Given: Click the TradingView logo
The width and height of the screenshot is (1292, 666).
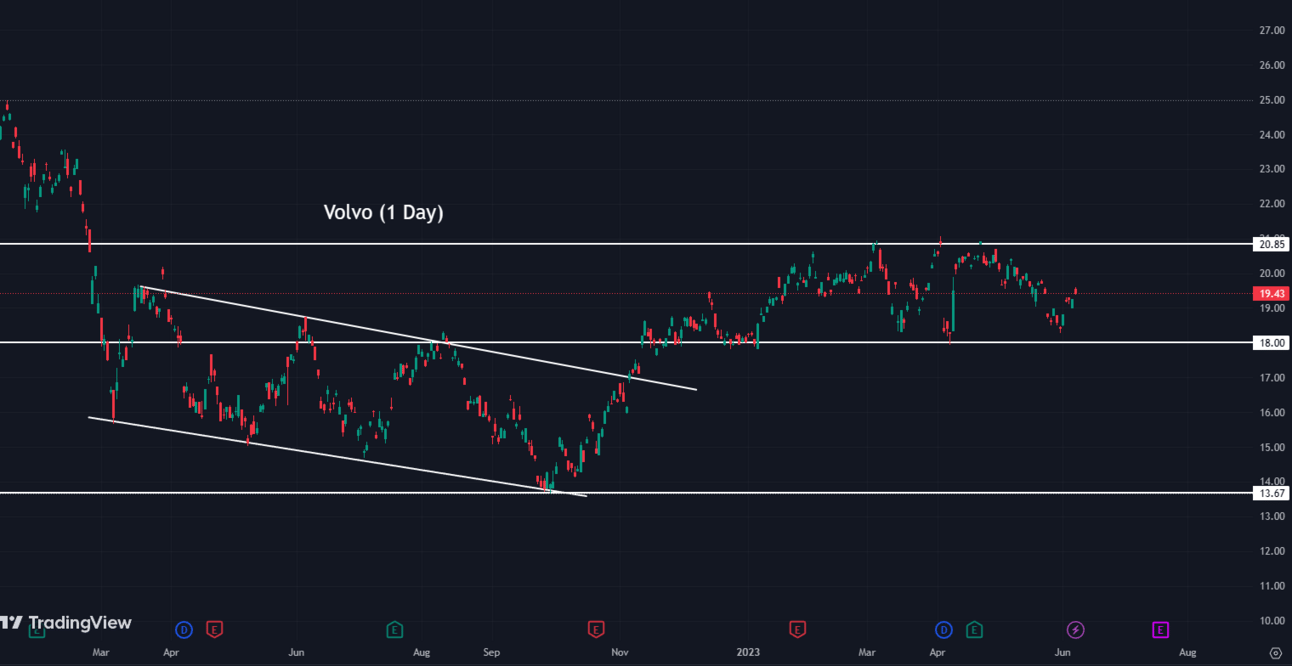Looking at the screenshot, I should [x=66, y=623].
